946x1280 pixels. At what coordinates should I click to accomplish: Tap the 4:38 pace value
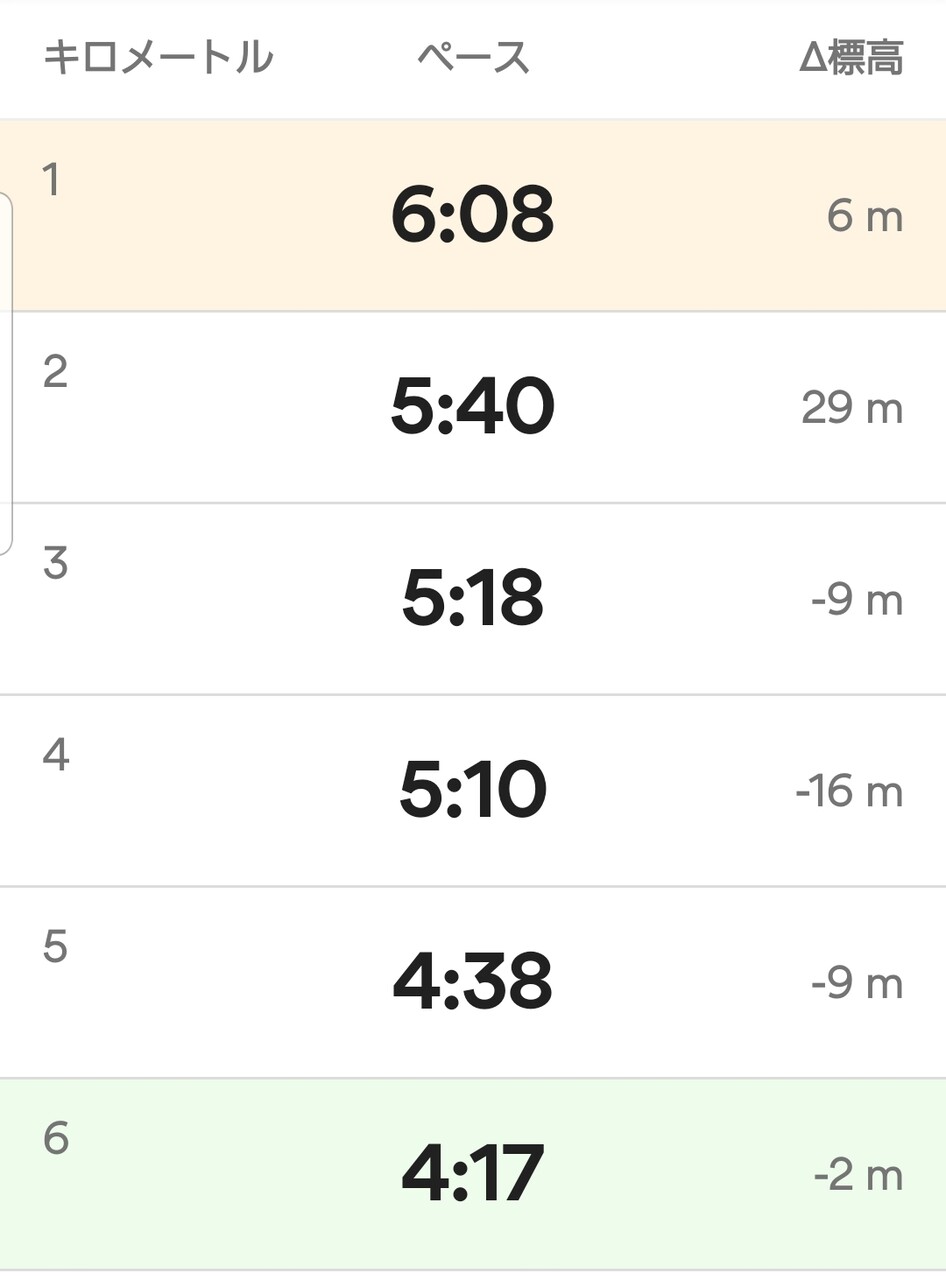pos(473,983)
